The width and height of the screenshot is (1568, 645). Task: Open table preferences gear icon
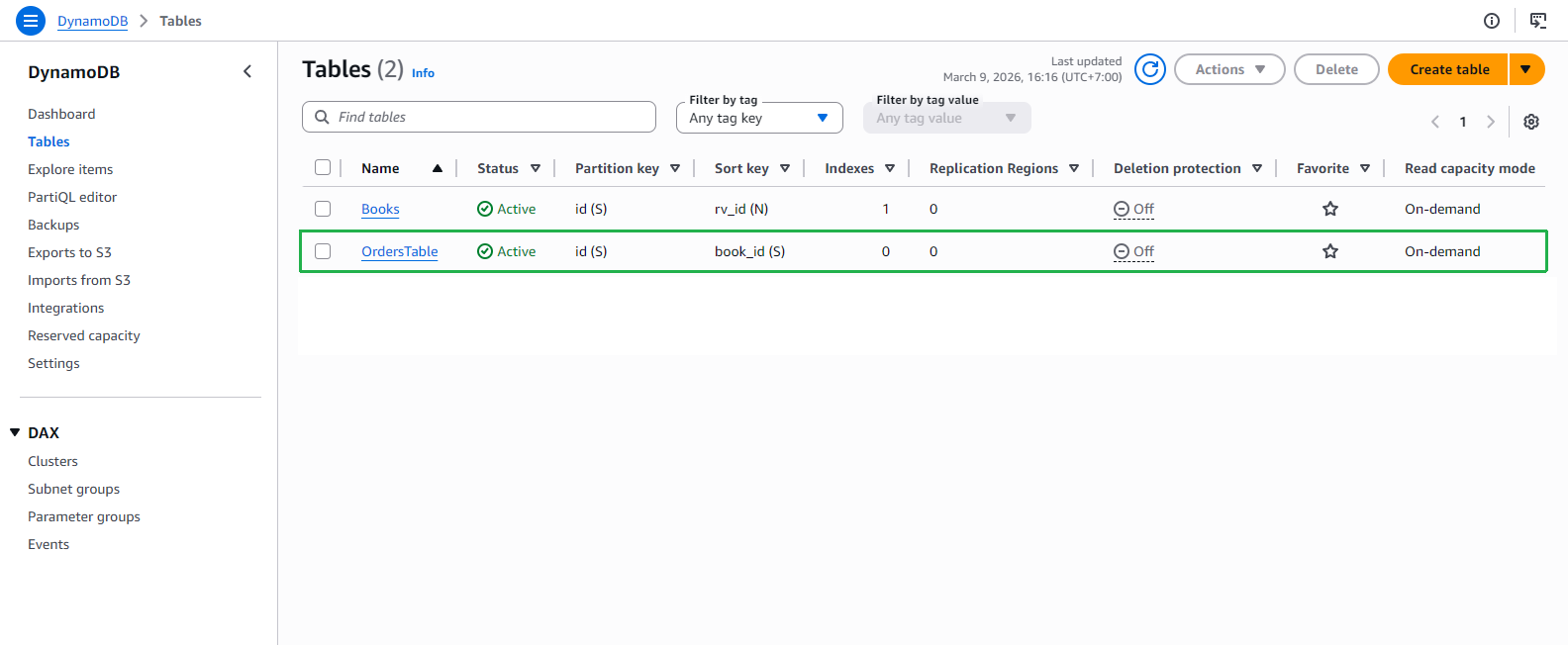1531,122
